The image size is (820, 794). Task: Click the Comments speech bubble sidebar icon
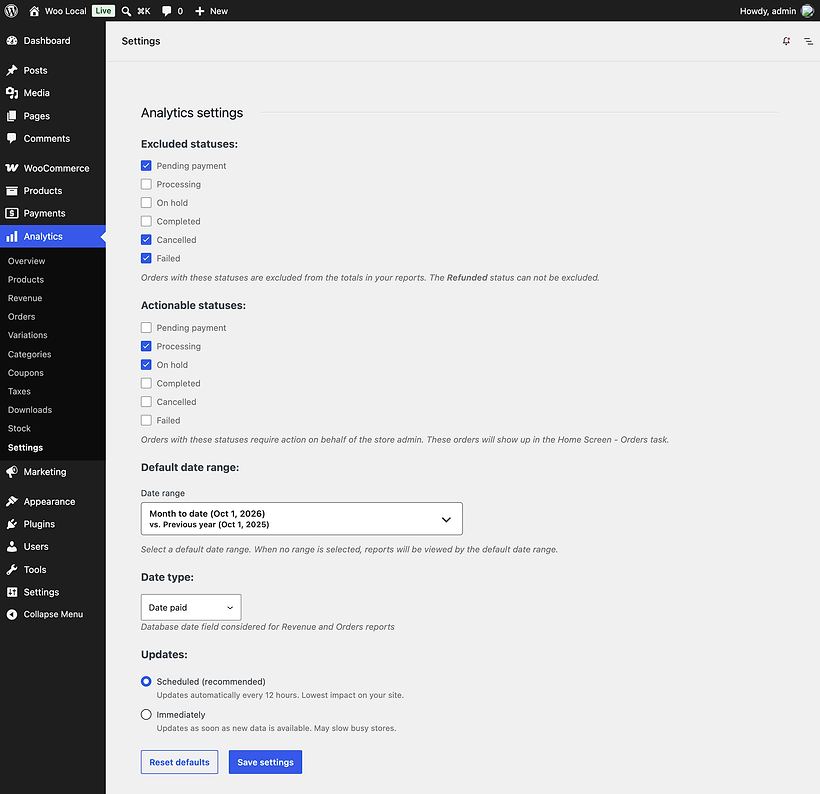[x=12, y=139]
